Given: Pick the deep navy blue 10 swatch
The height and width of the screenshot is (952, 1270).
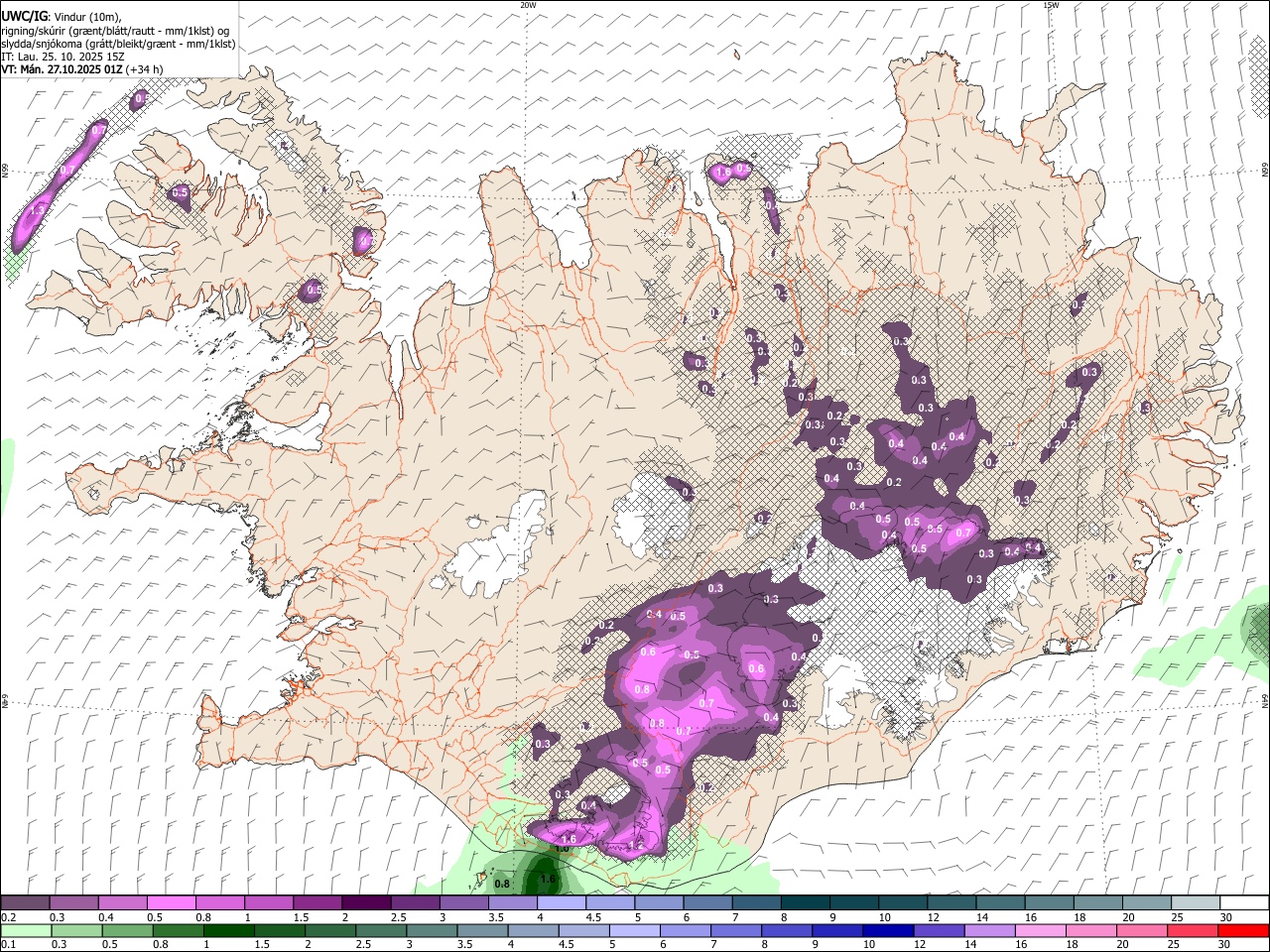Looking at the screenshot, I should click(888, 930).
